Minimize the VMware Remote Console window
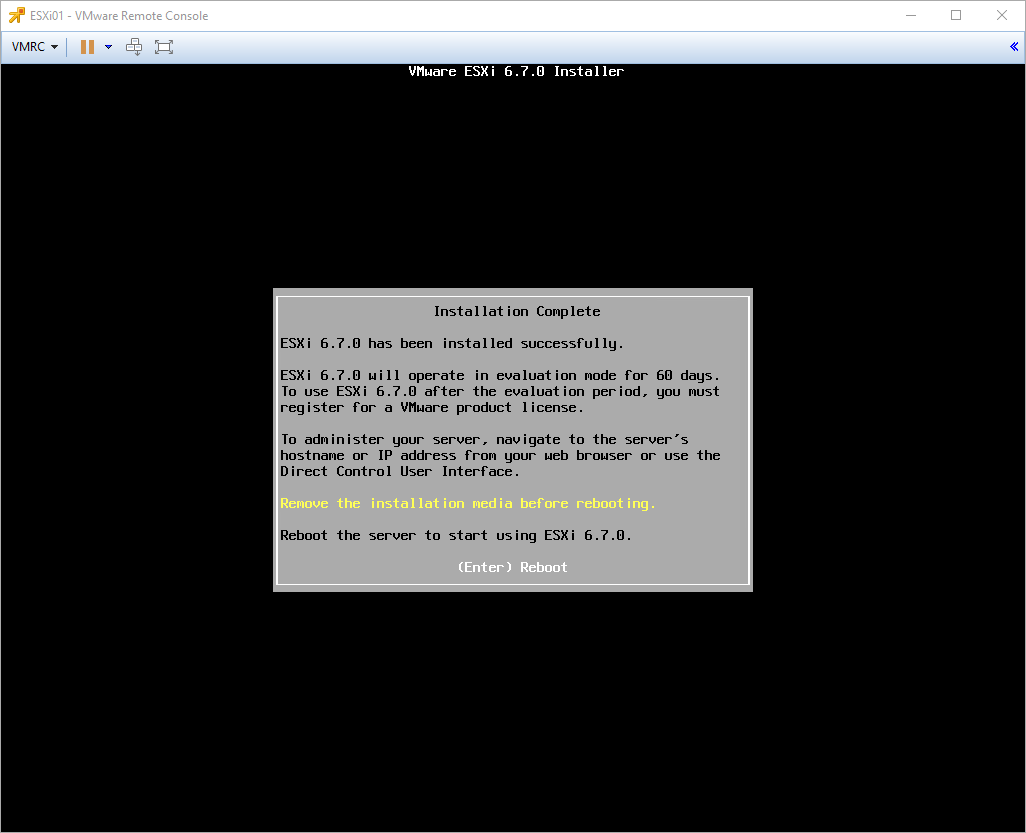 click(911, 15)
